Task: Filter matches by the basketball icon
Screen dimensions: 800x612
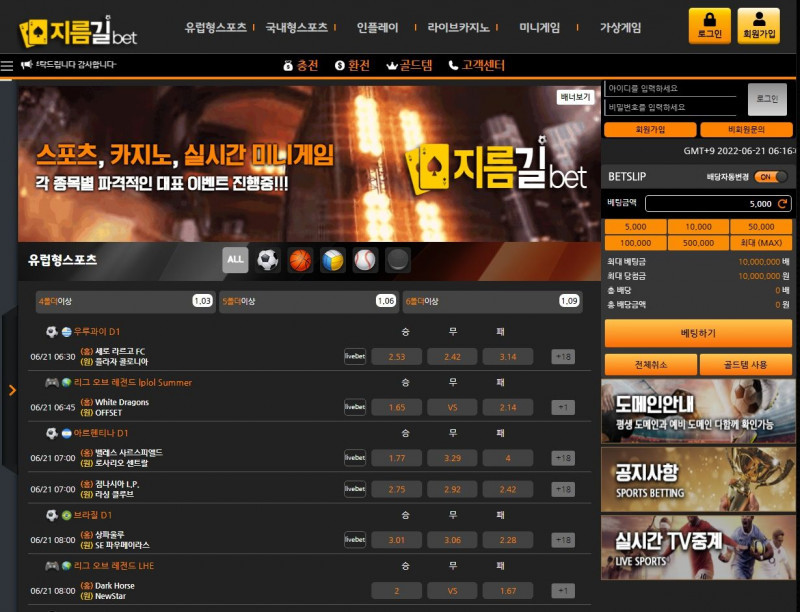Action: 300,261
